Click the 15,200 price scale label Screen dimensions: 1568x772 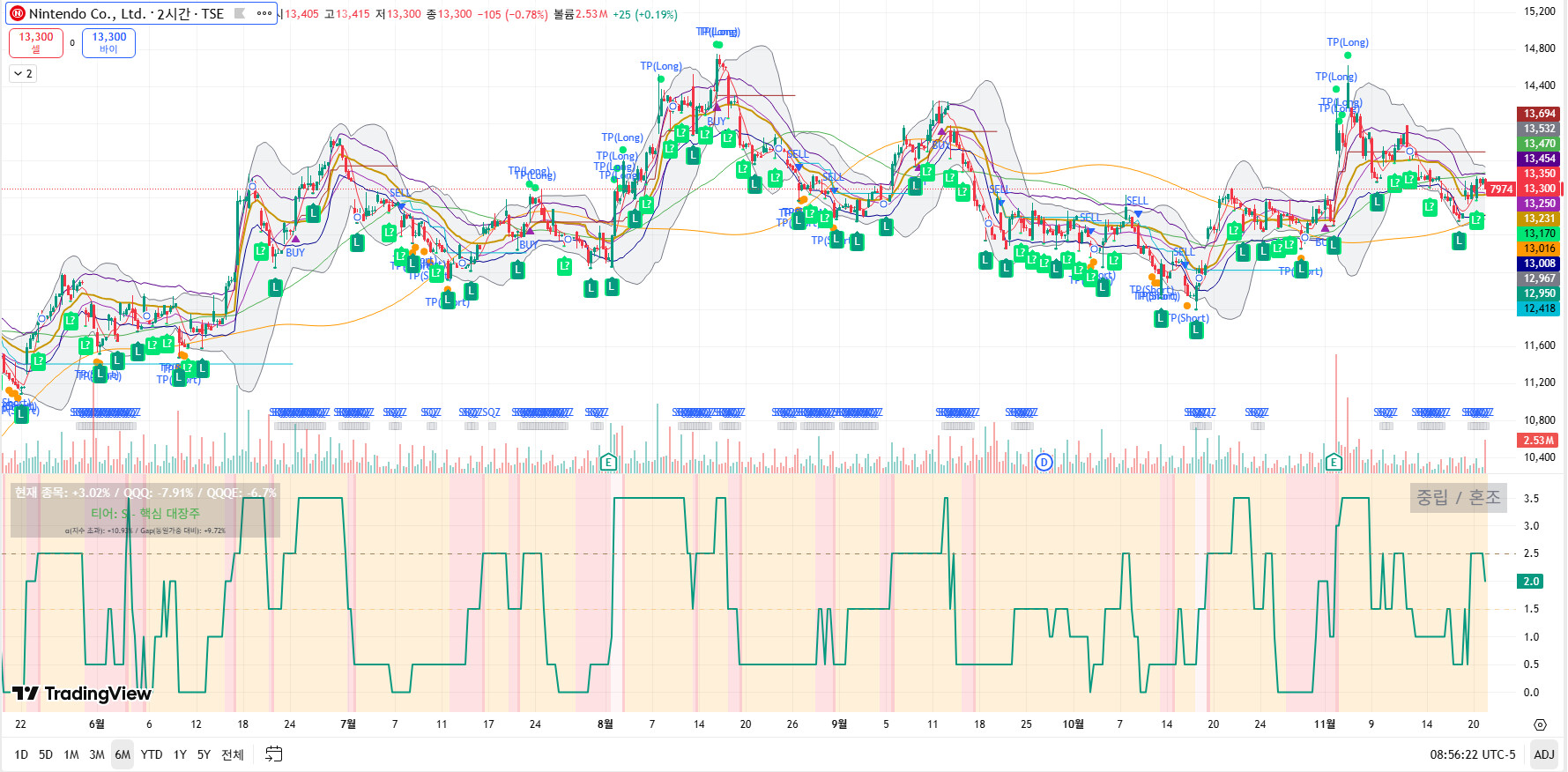[1540, 11]
